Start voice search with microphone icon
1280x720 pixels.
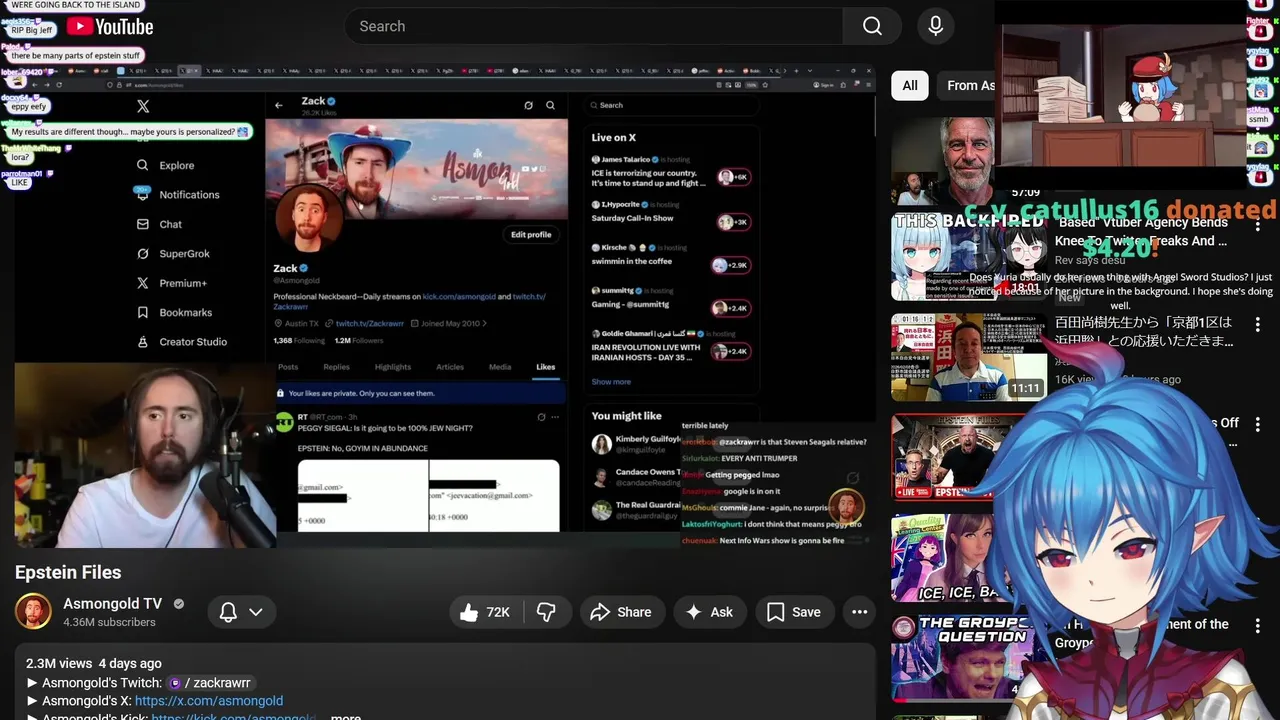(936, 26)
